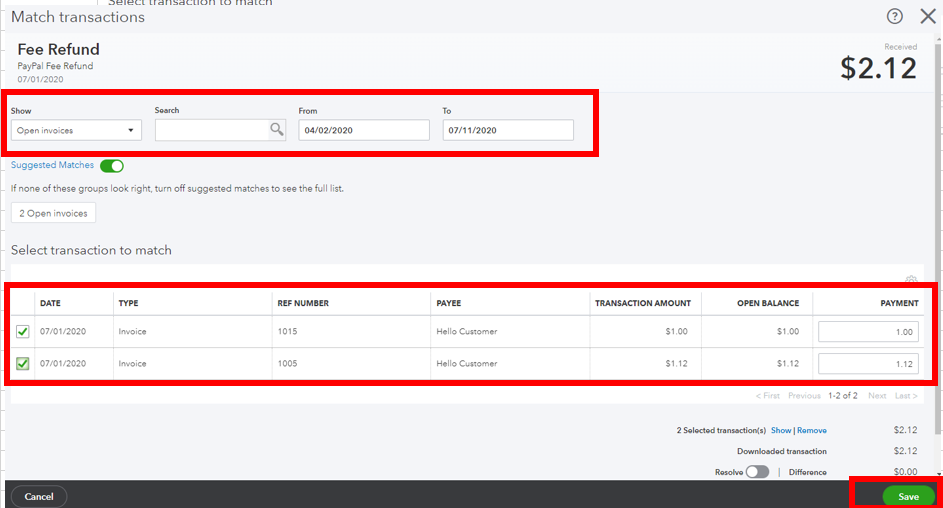Viewport: 943px width, 508px height.
Task: Click the PAYMENT column header
Action: (x=899, y=303)
